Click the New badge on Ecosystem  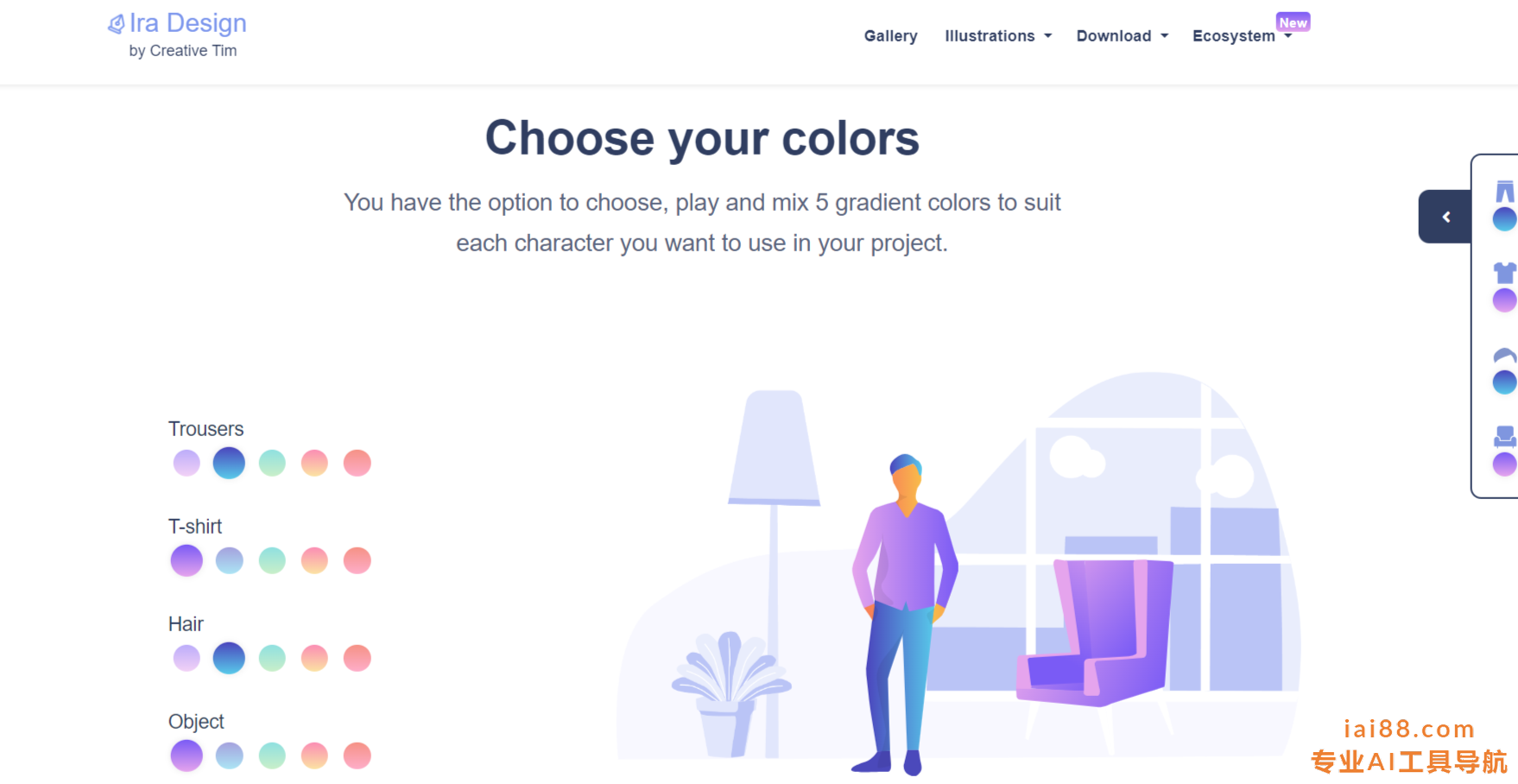1293,22
